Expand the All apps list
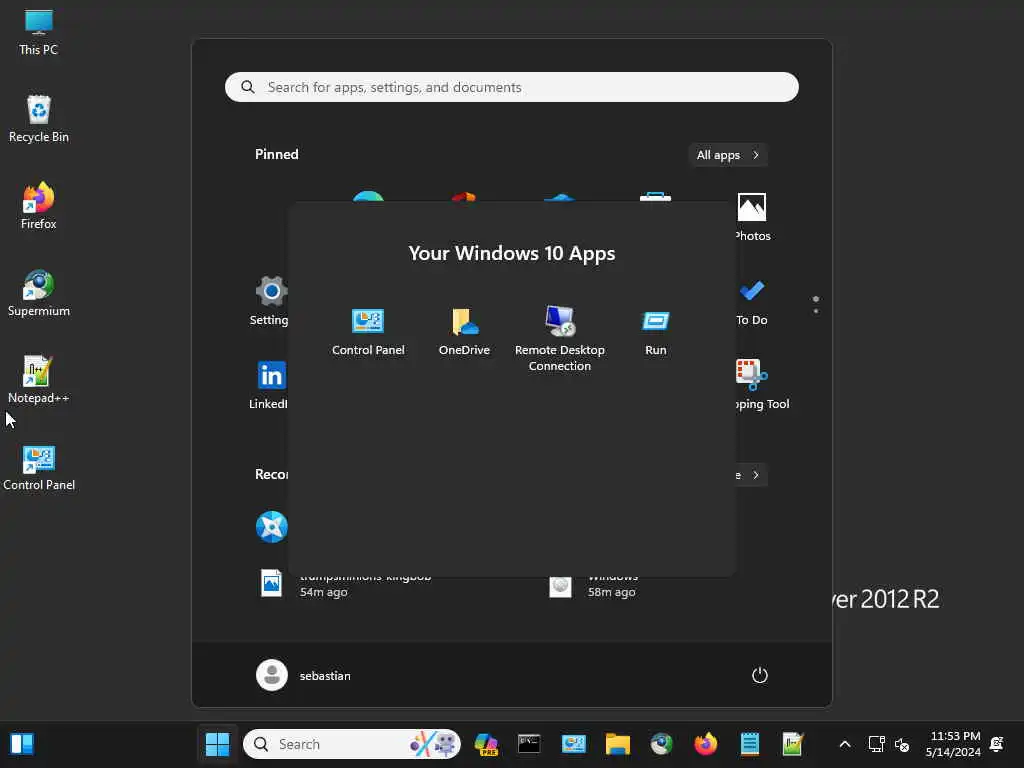This screenshot has height=768, width=1024. tap(728, 155)
